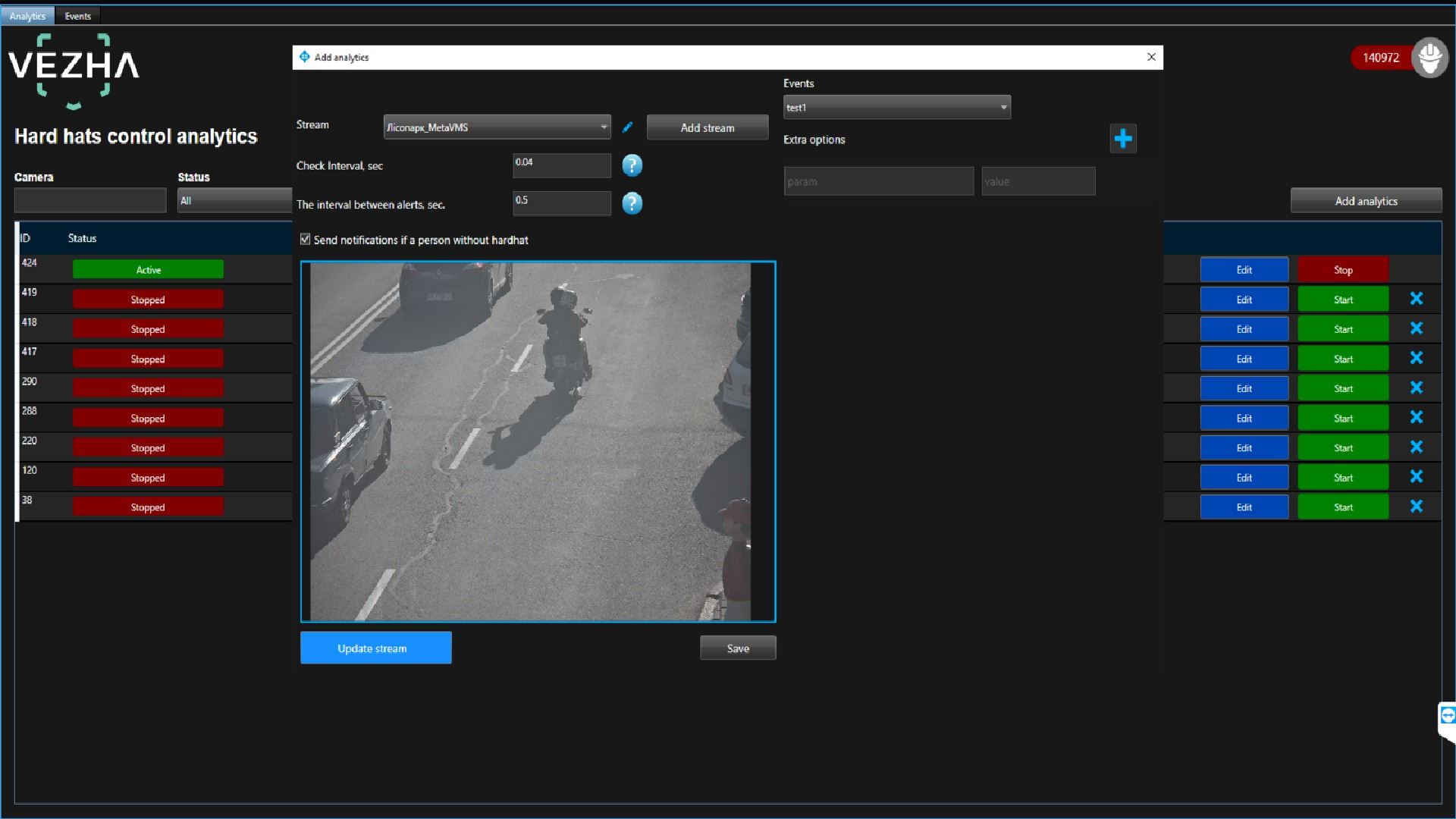This screenshot has width=1456, height=819.
Task: Switch to the Events tab
Action: [77, 16]
